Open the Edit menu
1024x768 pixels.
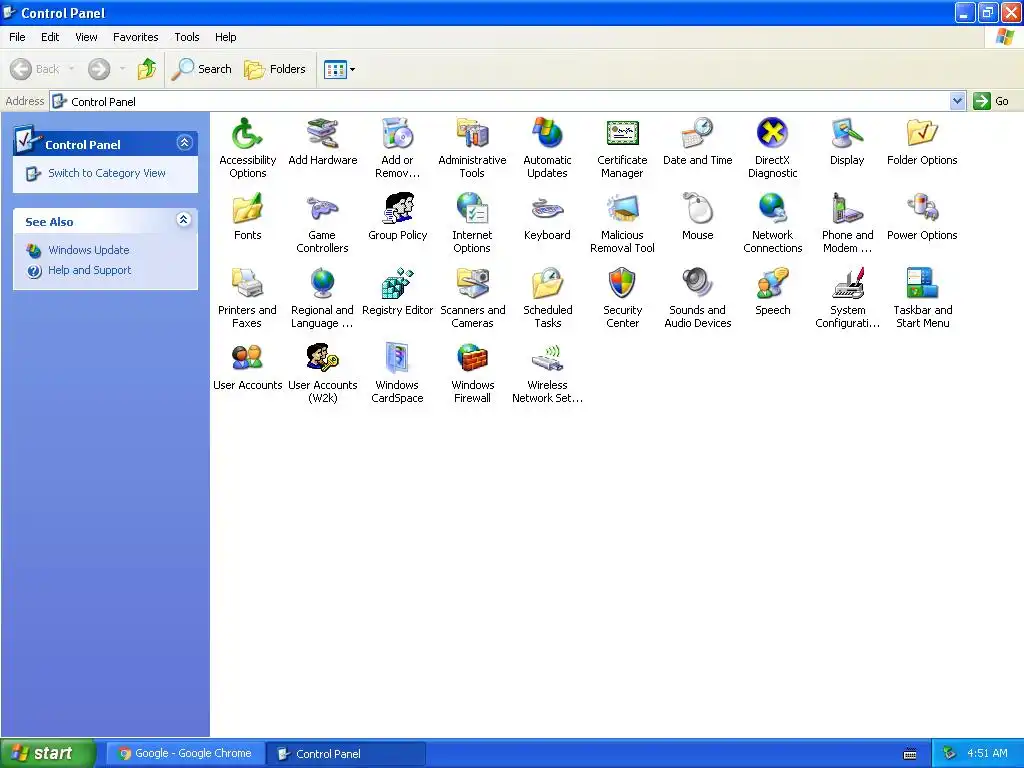(50, 37)
